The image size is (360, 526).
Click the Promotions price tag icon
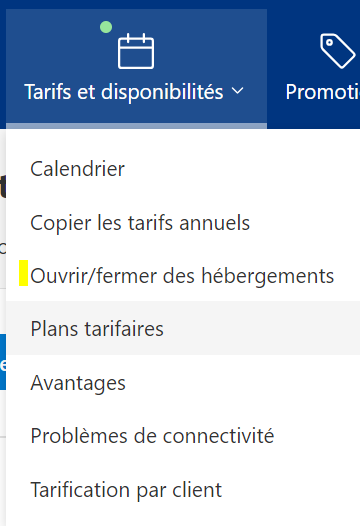pos(338,51)
